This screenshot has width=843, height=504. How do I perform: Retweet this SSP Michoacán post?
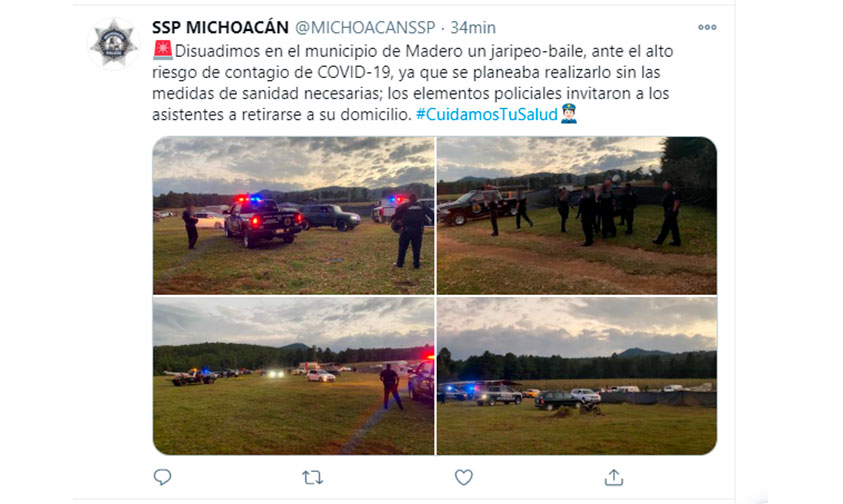(312, 477)
